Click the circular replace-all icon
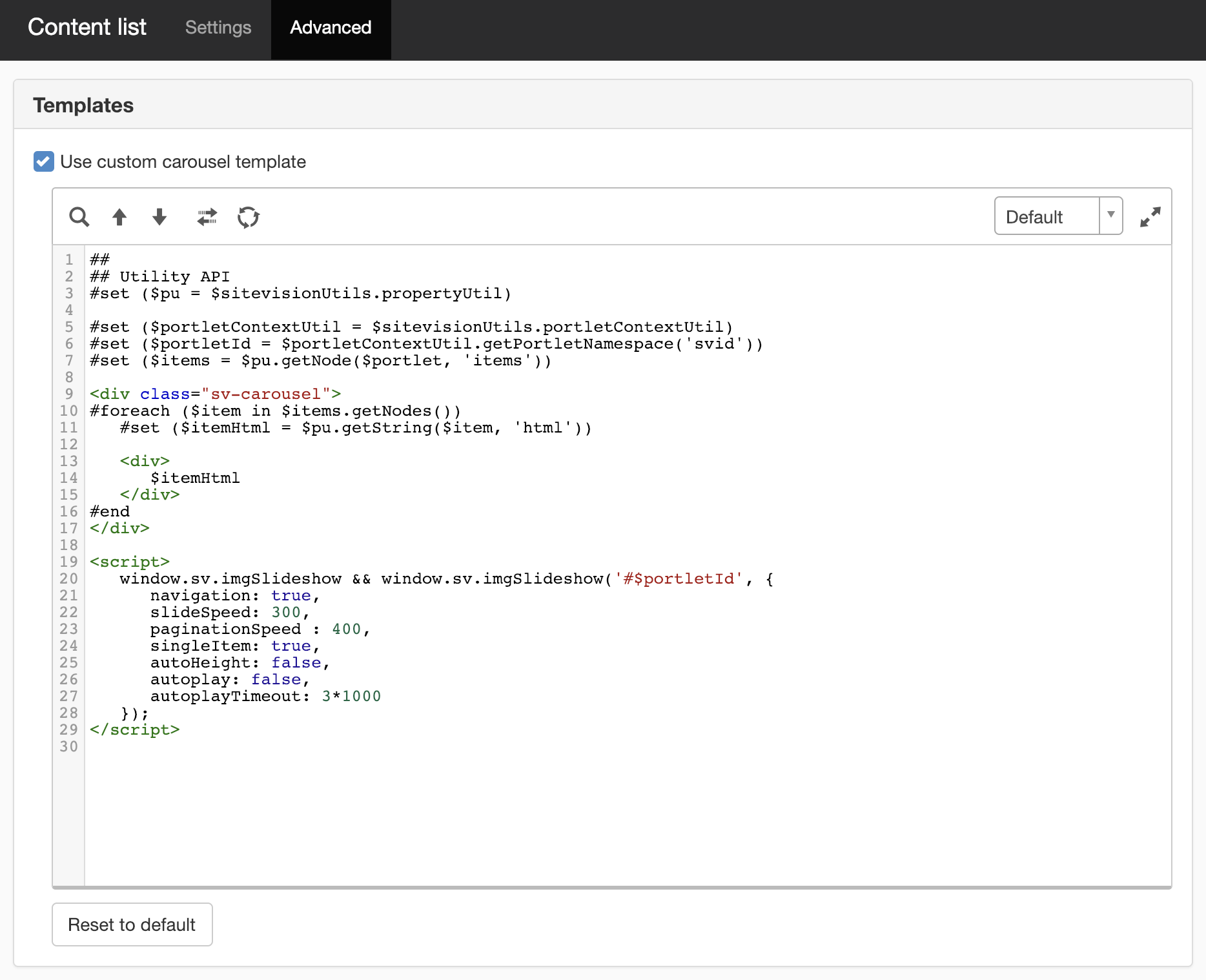This screenshot has height=980, width=1206. tap(249, 217)
